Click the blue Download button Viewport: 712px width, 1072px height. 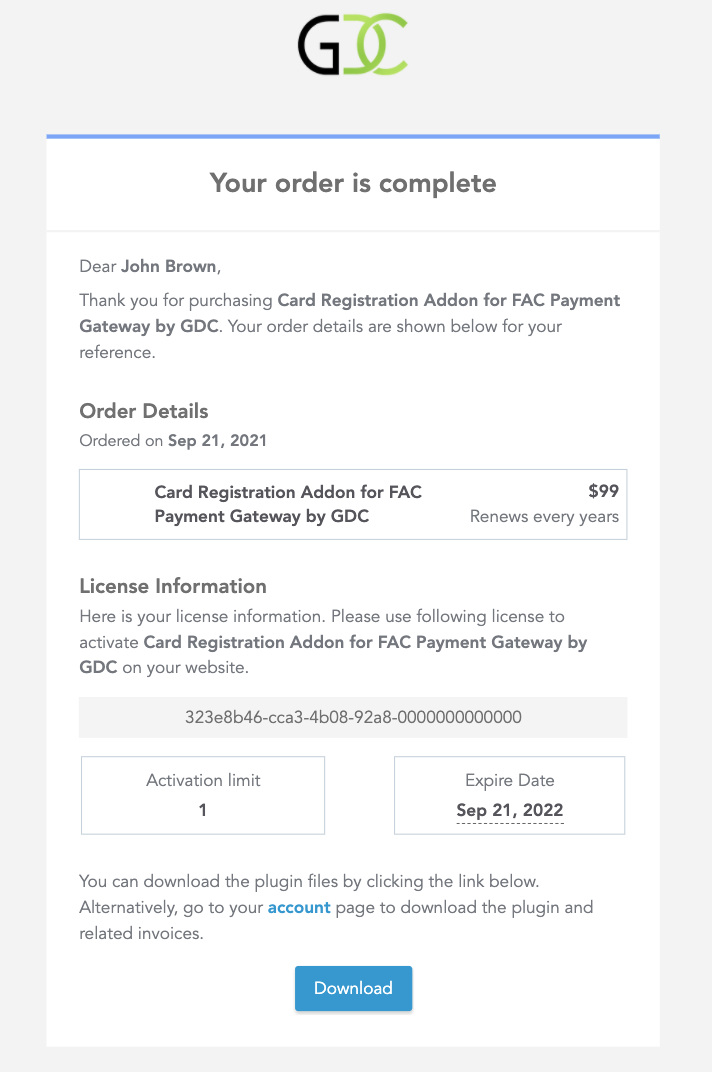click(x=353, y=988)
